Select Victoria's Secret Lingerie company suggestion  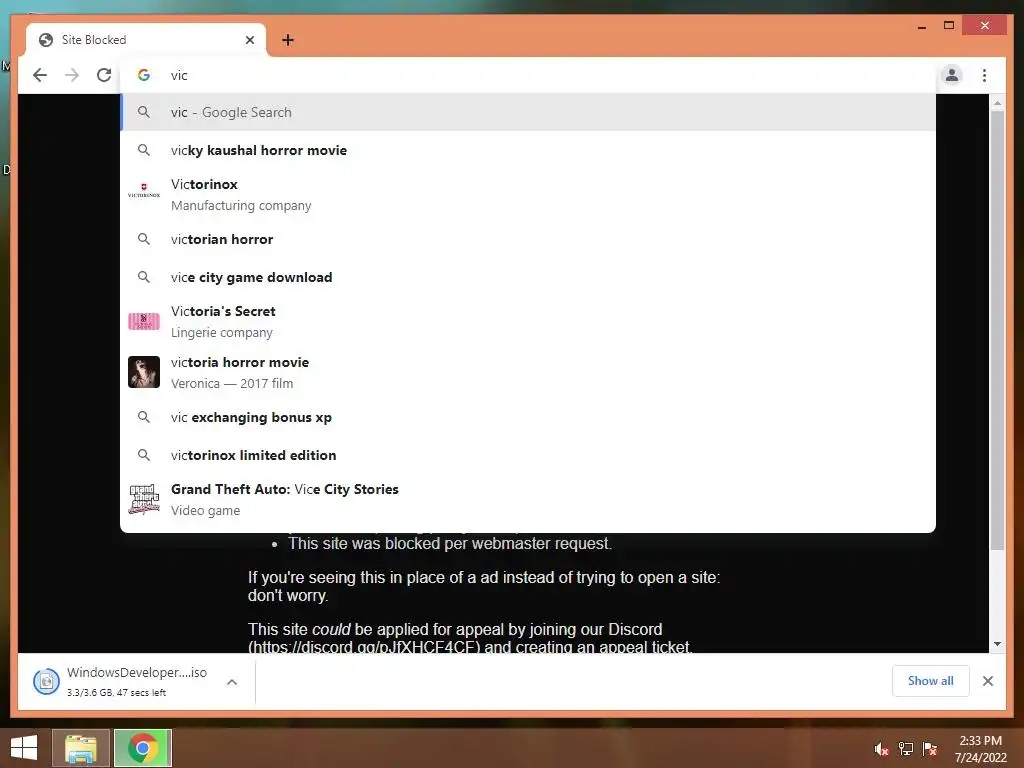coord(528,321)
